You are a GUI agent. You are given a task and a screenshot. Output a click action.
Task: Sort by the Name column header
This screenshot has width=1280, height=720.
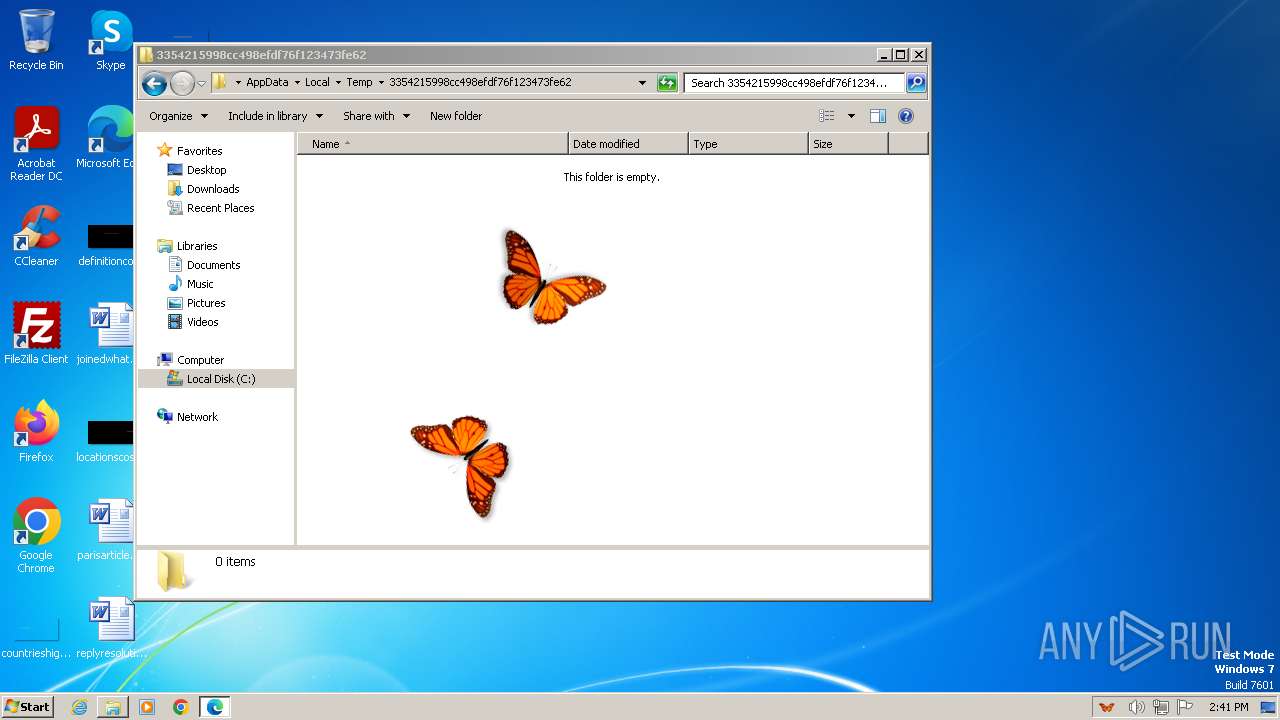(433, 144)
